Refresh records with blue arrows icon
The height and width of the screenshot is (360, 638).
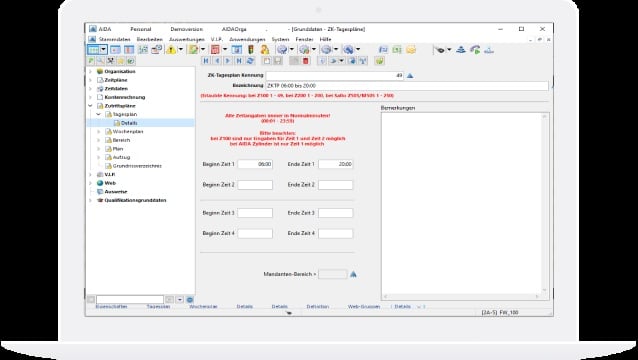[250, 61]
